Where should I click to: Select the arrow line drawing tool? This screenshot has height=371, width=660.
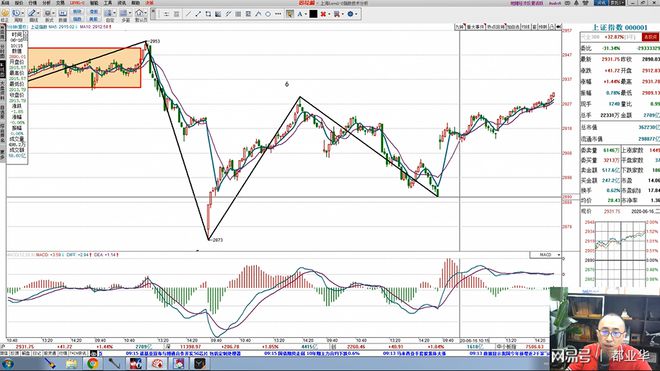tap(198, 14)
